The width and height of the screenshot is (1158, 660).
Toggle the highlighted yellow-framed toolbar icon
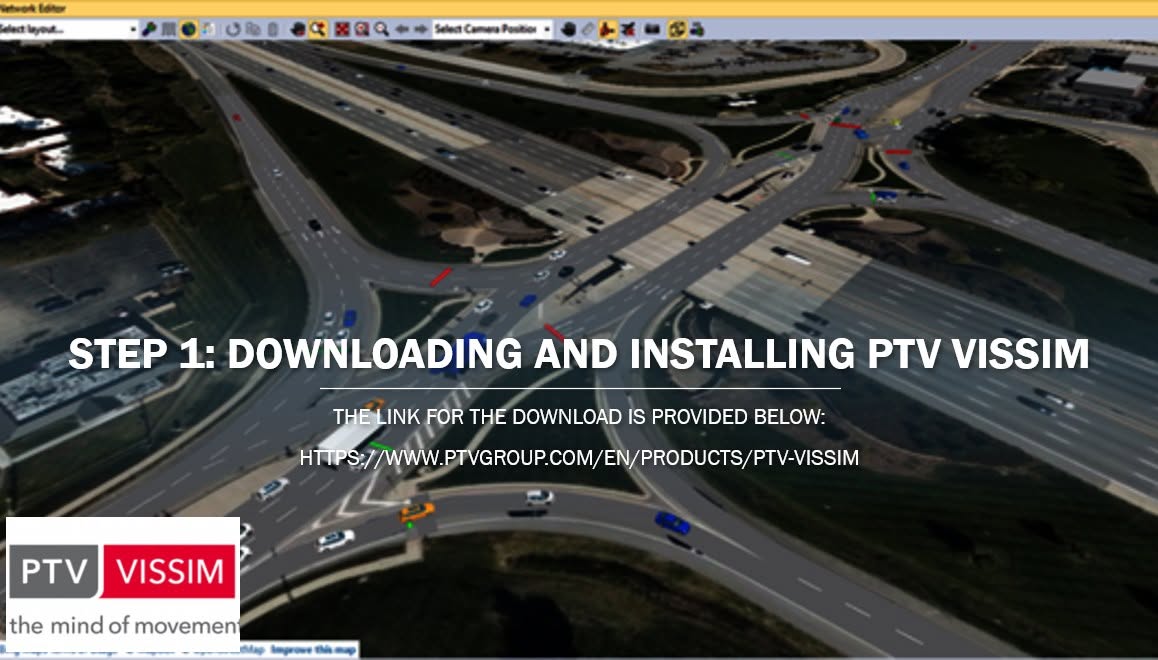(676, 30)
